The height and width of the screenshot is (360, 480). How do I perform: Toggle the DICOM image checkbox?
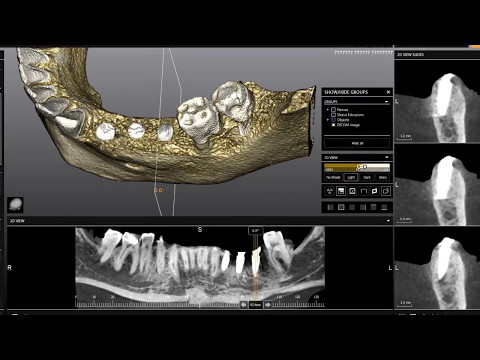333,125
